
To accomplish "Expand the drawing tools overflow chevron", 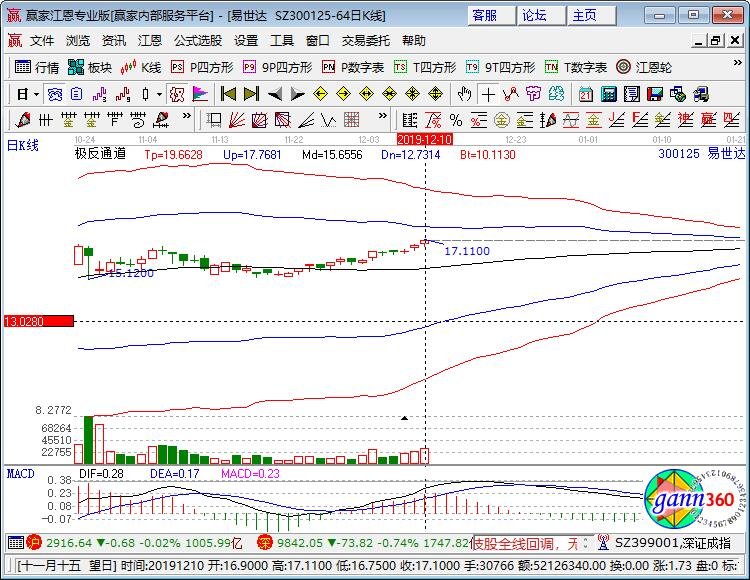I will (187, 115).
